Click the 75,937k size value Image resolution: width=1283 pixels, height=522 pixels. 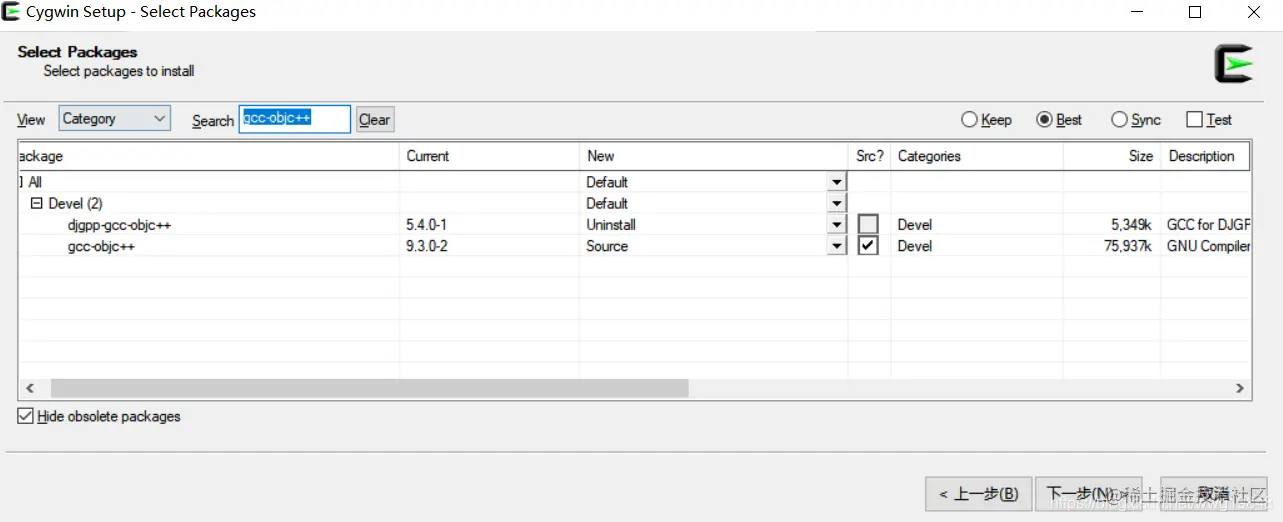1128,246
